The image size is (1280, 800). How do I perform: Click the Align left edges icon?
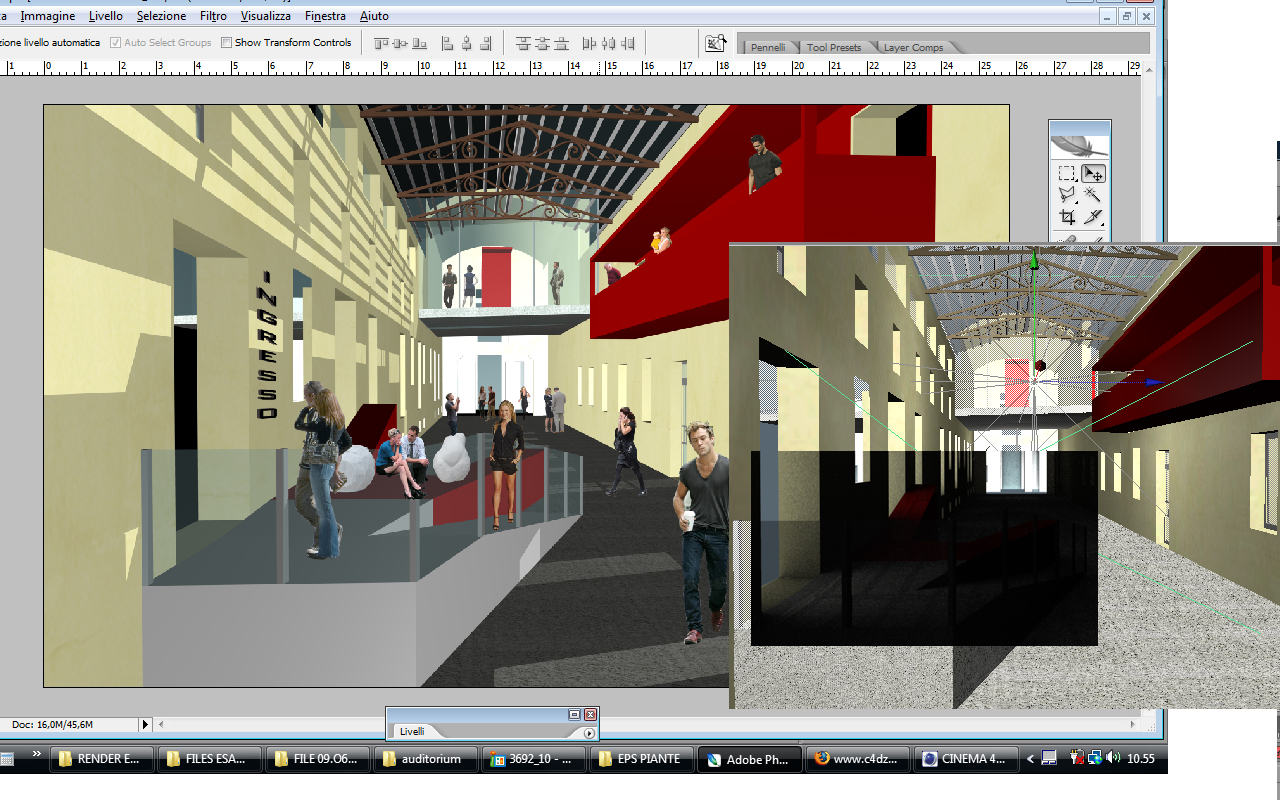click(x=447, y=43)
